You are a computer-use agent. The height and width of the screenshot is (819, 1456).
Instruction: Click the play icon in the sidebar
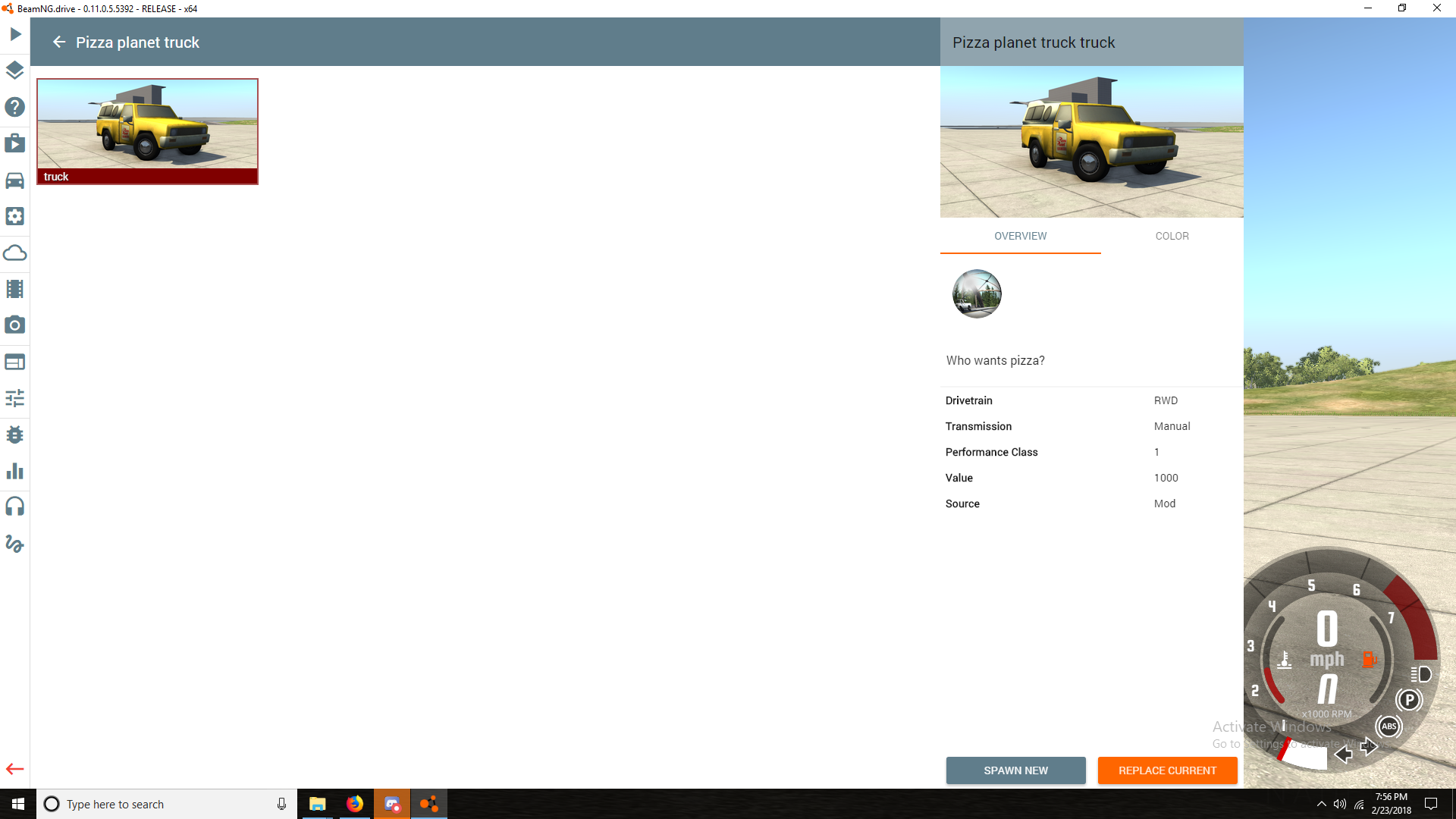pos(15,34)
